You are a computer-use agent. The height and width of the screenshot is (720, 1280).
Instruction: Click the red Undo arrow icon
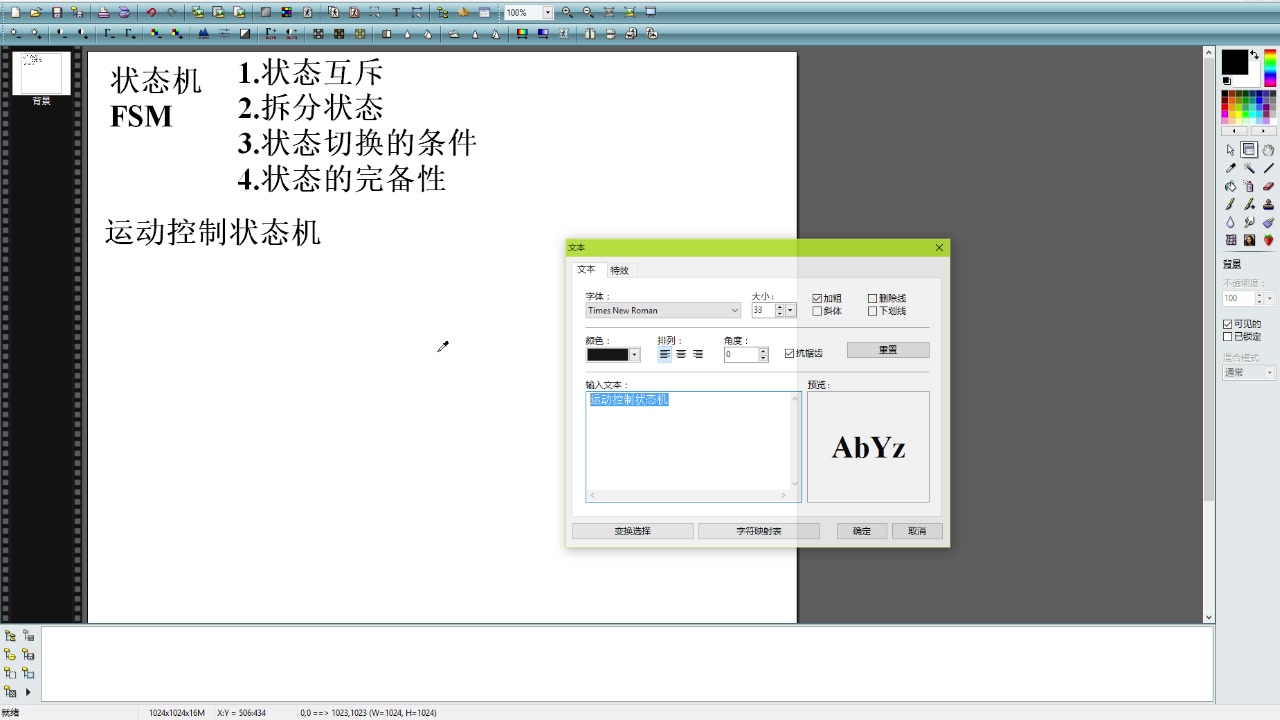151,12
